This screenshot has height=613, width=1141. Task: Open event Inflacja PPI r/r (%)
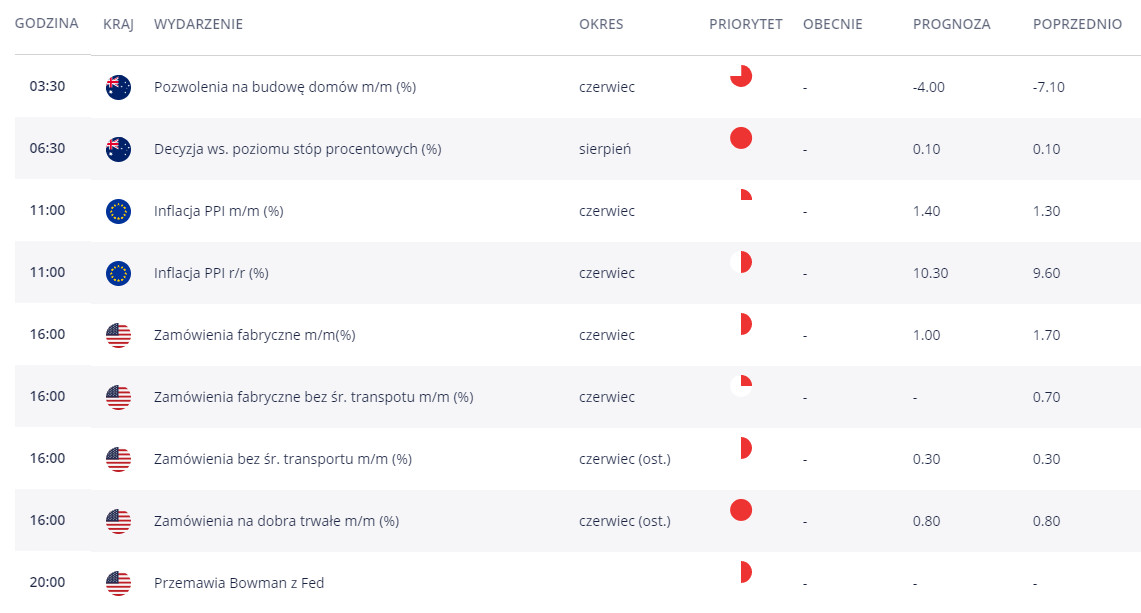[x=211, y=273]
